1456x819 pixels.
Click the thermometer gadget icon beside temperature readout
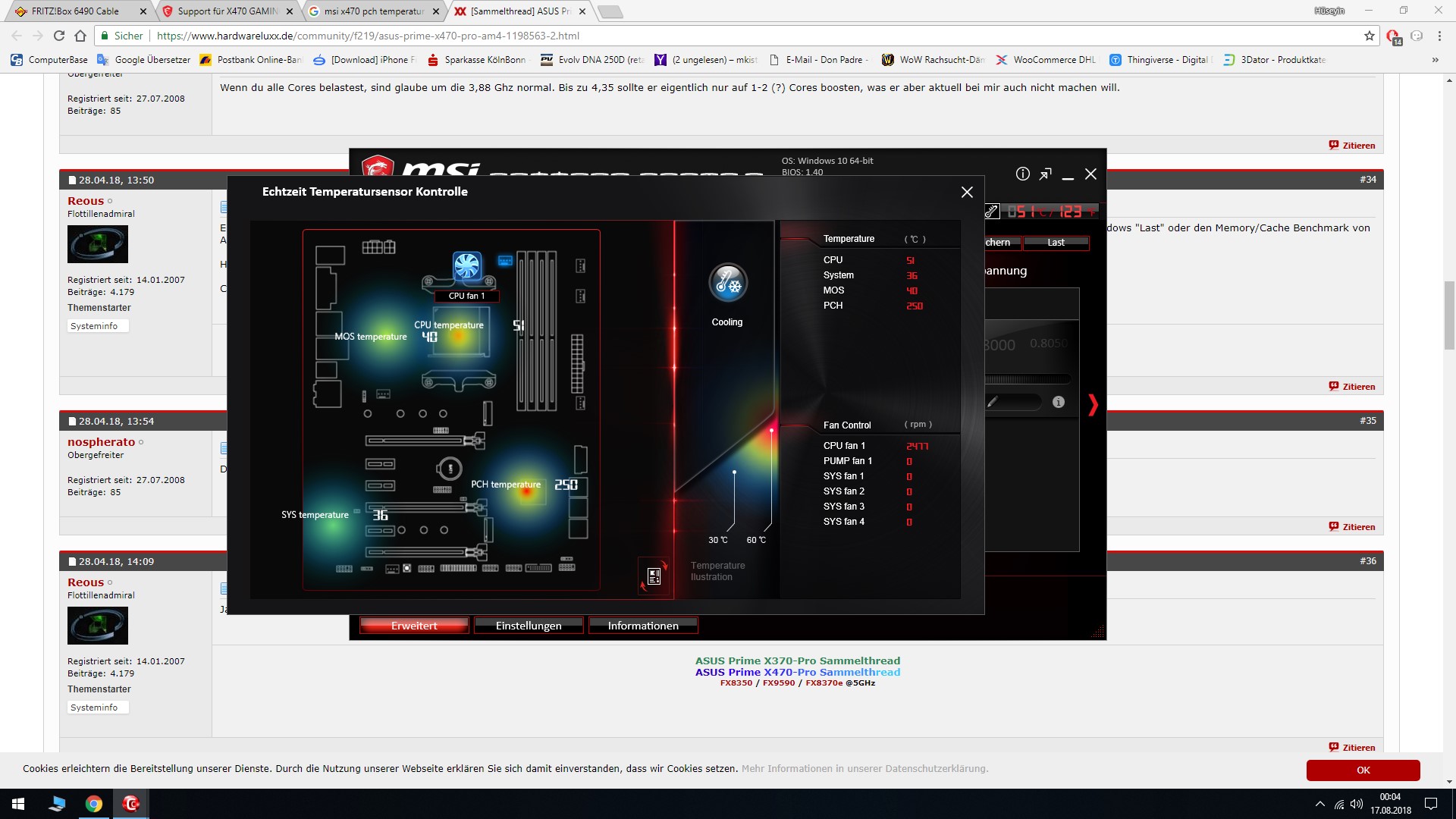[992, 212]
